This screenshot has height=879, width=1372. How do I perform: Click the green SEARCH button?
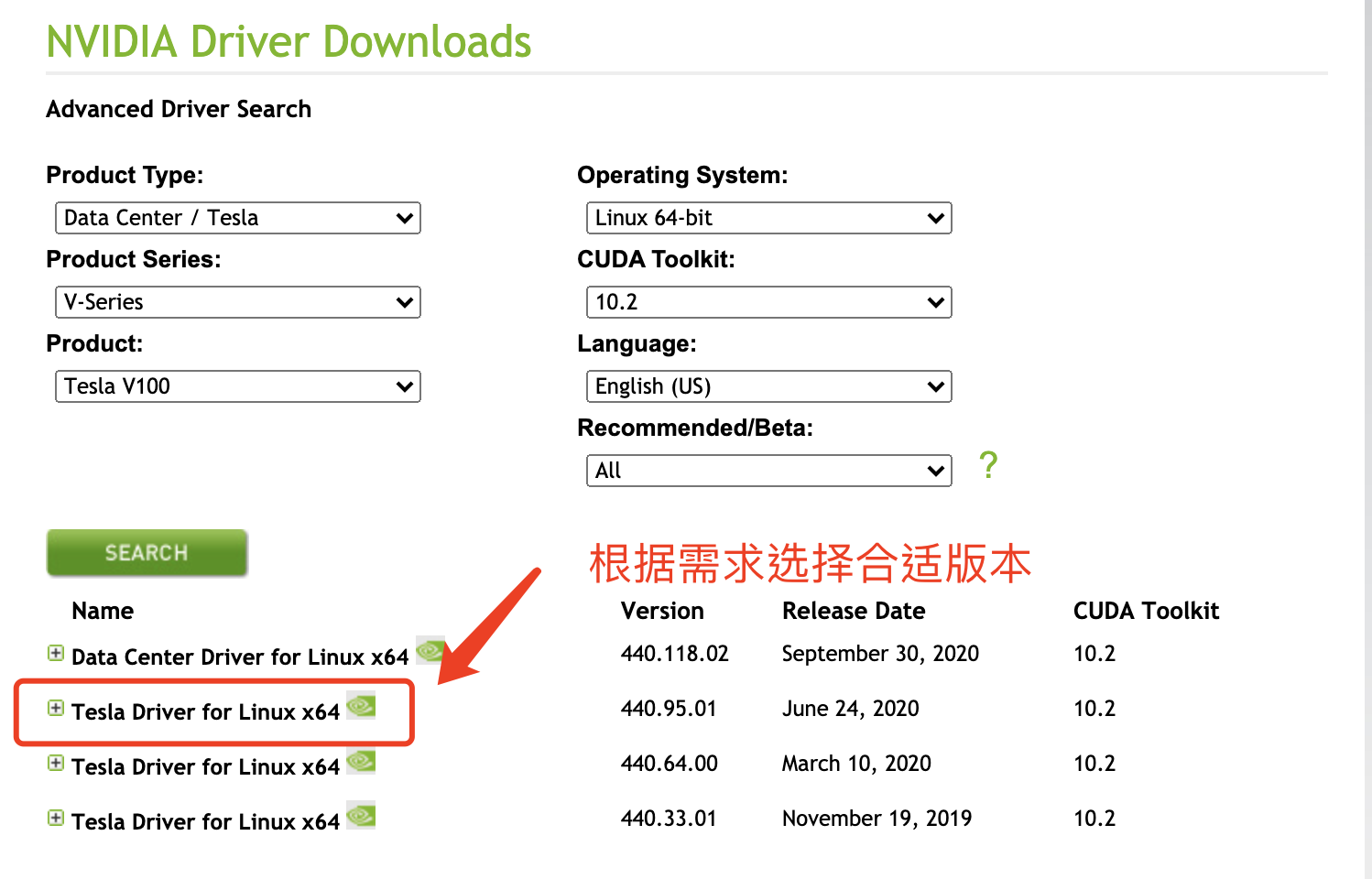pos(147,553)
